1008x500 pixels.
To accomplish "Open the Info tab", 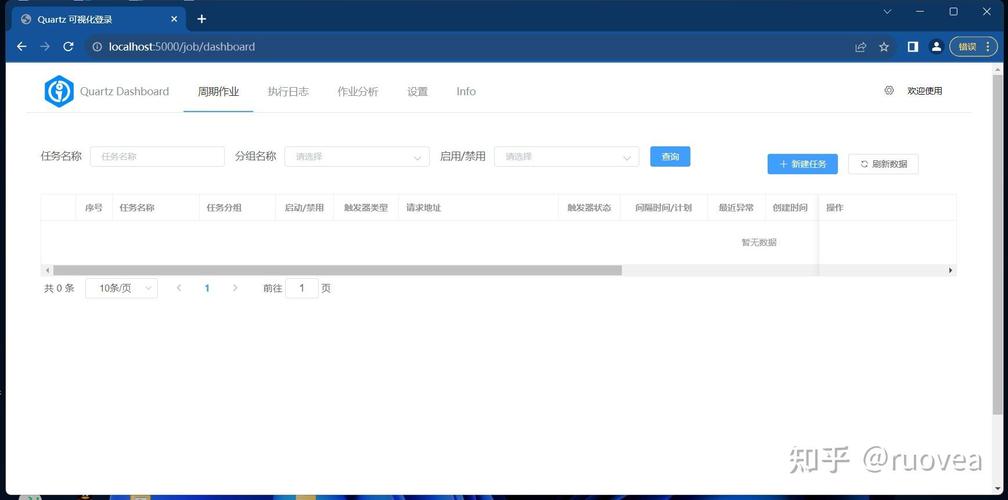I will click(x=466, y=91).
